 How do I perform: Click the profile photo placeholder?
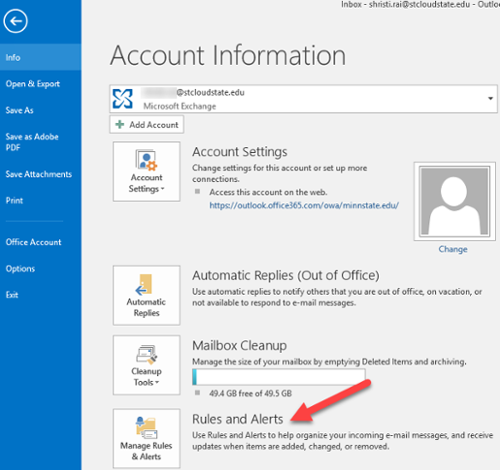(455, 201)
